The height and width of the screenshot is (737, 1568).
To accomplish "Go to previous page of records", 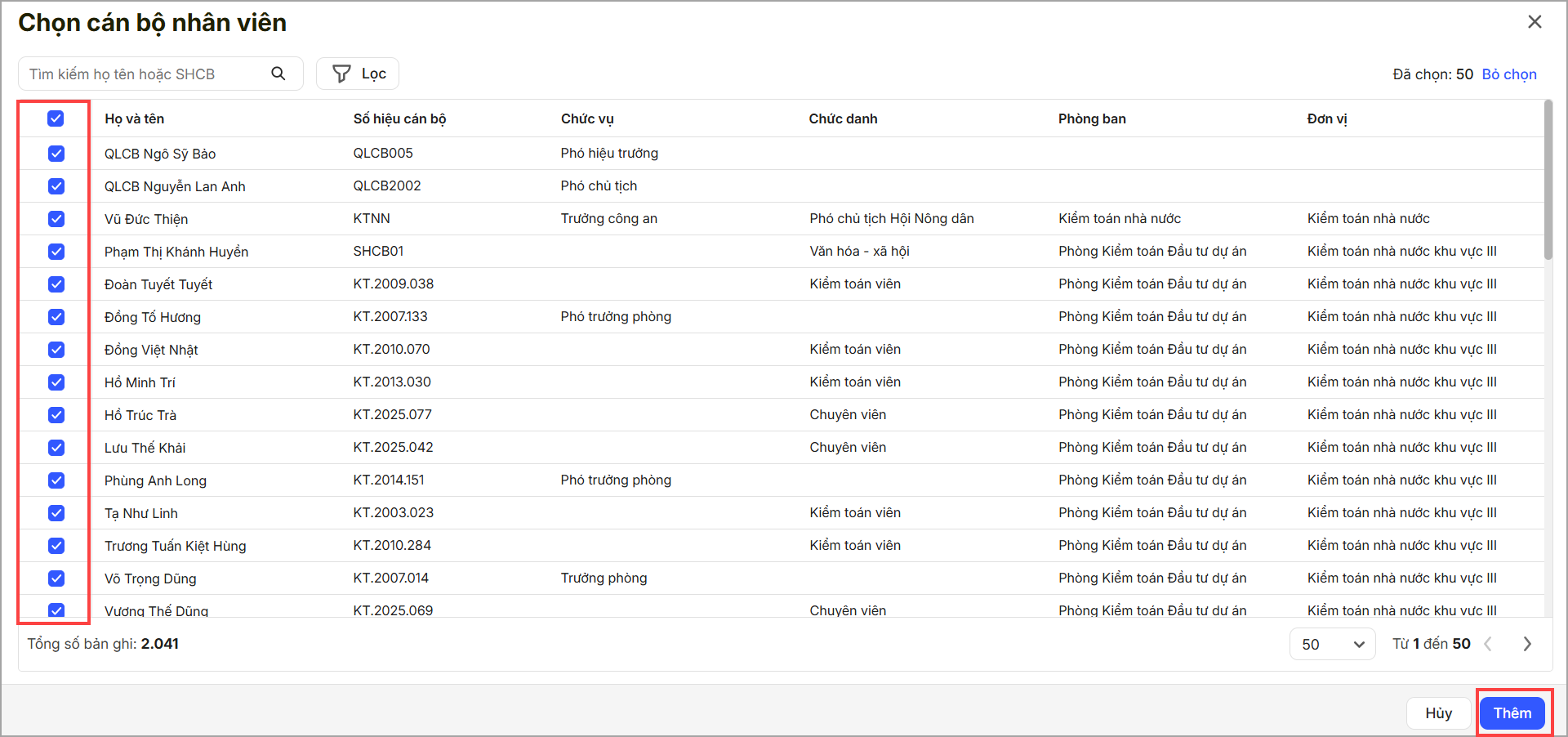I will click(x=1488, y=644).
